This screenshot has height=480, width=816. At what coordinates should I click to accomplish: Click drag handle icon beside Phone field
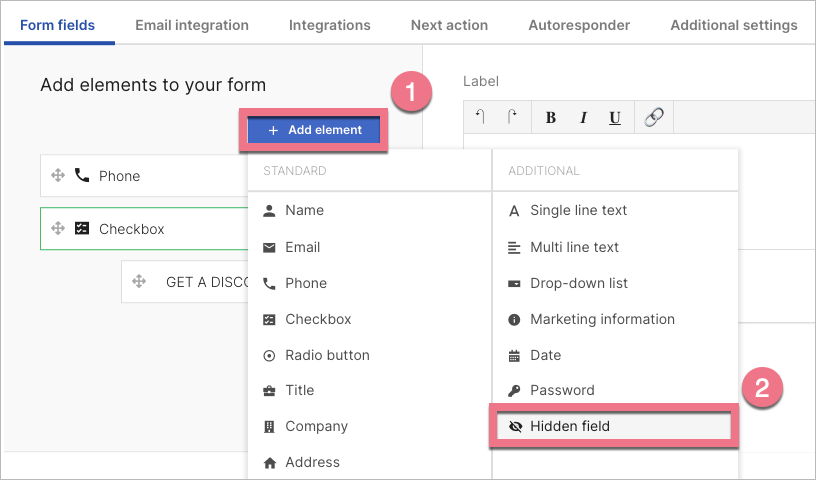pos(58,176)
